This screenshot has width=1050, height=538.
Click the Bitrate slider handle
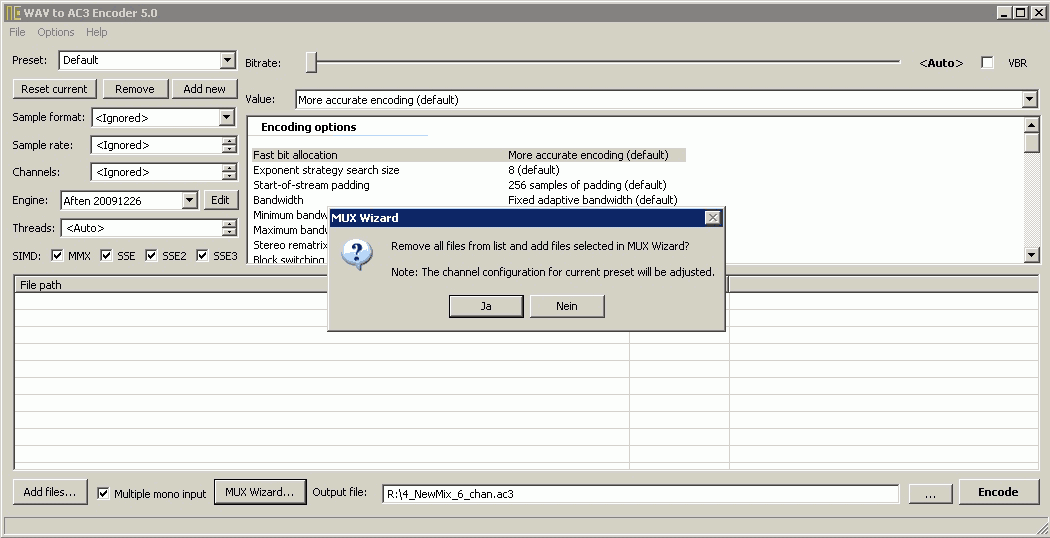[x=311, y=63]
